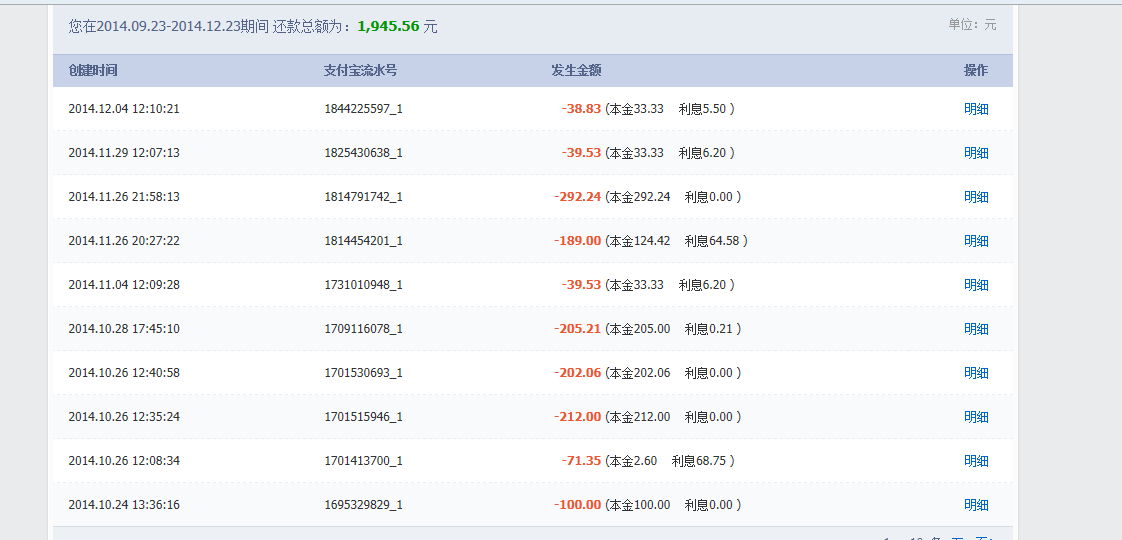Click the 2014.10.26 12:40:58 timestamp
Image resolution: width=1122 pixels, height=540 pixels.
click(124, 373)
